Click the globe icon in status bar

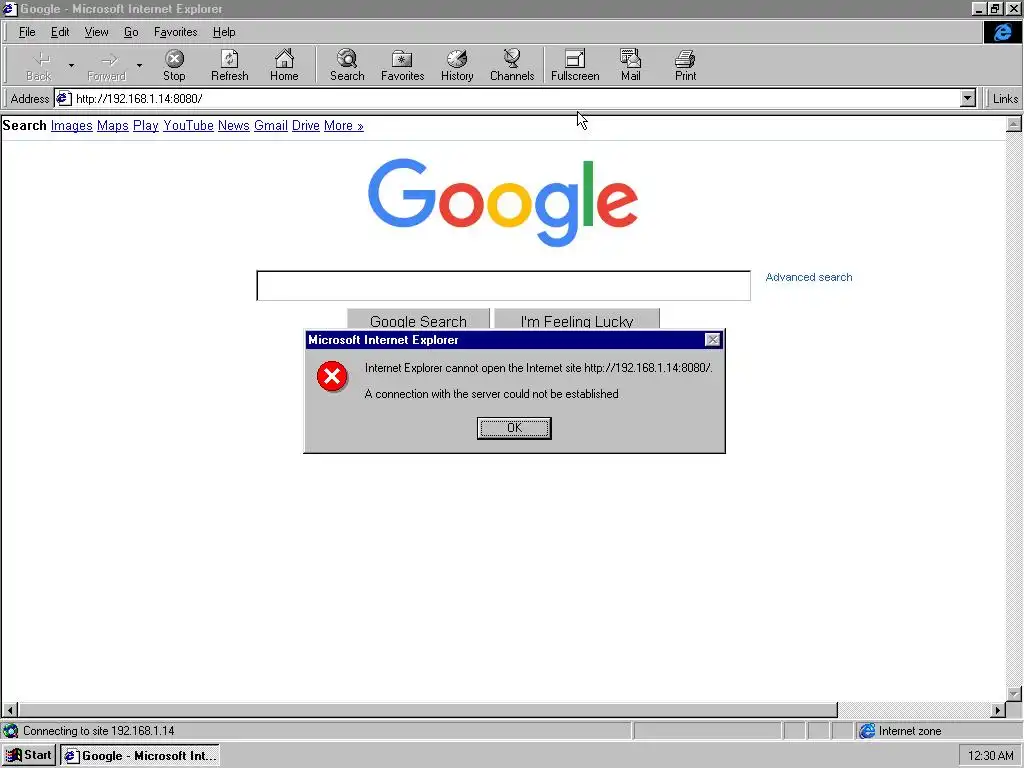[x=10, y=731]
